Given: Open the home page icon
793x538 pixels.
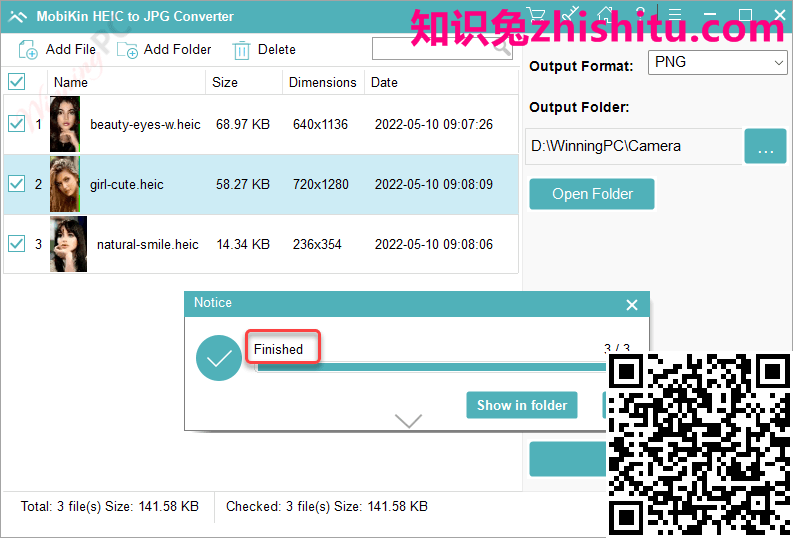Looking at the screenshot, I should [605, 15].
